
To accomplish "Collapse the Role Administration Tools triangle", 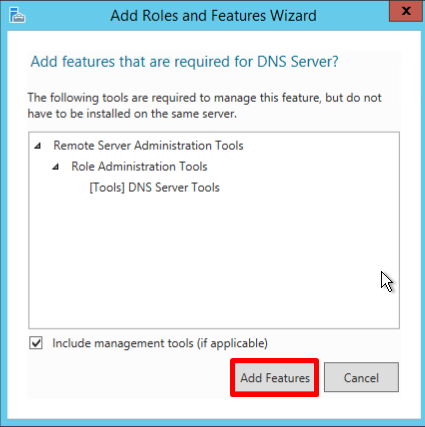I will 56,167.
